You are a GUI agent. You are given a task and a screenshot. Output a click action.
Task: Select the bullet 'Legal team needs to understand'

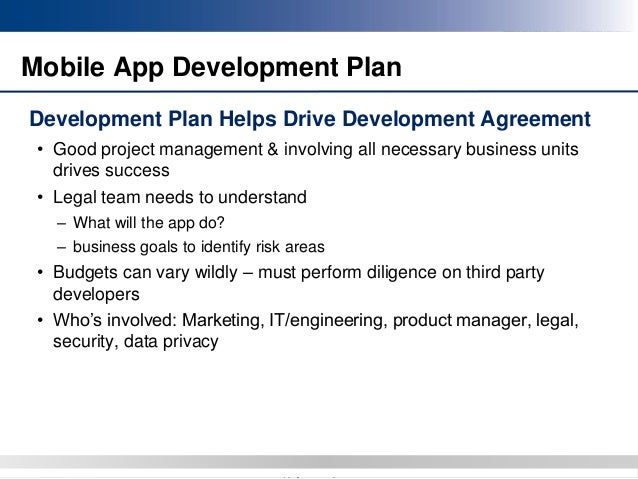[180, 197]
